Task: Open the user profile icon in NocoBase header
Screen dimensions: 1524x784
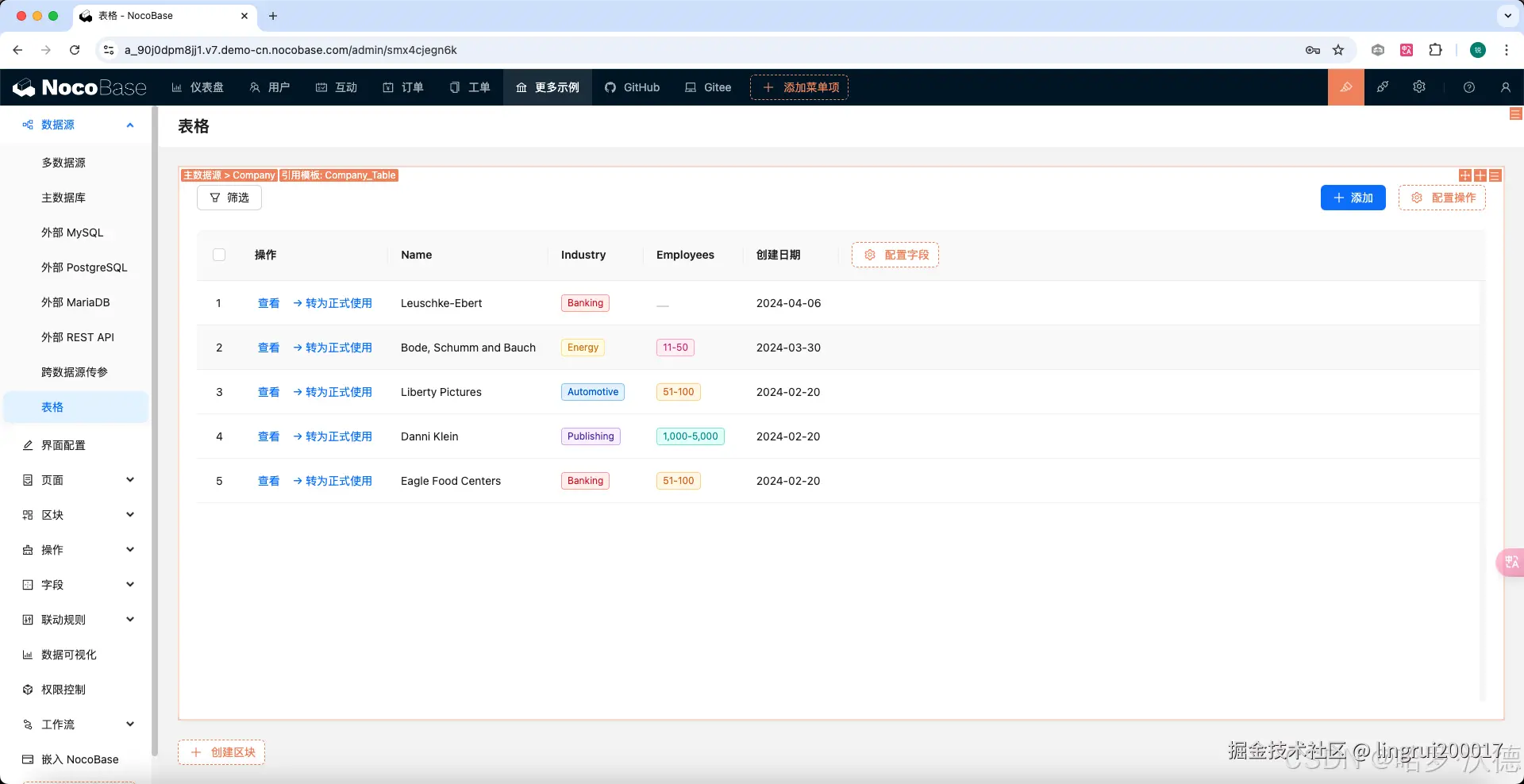Action: tap(1506, 87)
